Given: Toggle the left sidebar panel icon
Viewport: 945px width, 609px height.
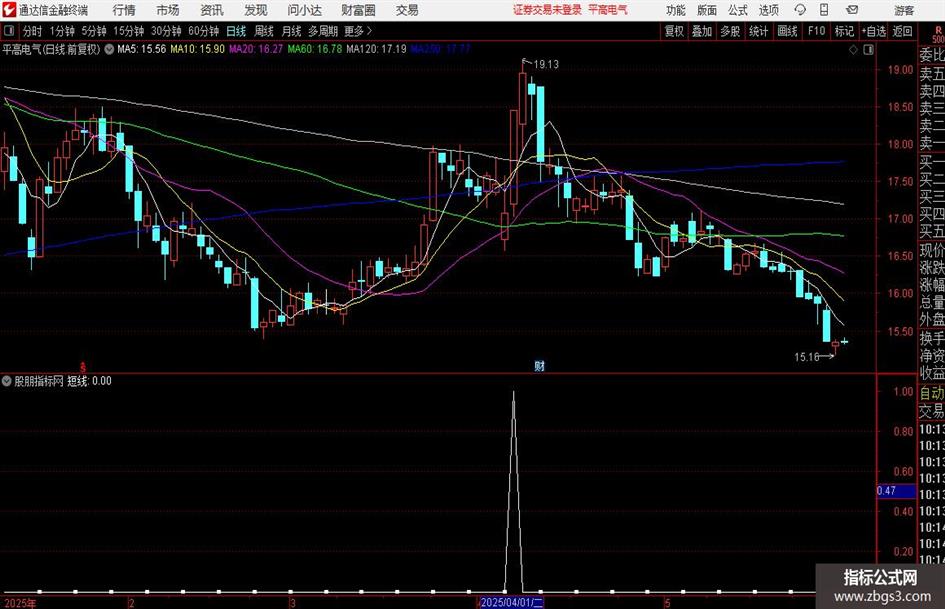Looking at the screenshot, I should point(9,31).
